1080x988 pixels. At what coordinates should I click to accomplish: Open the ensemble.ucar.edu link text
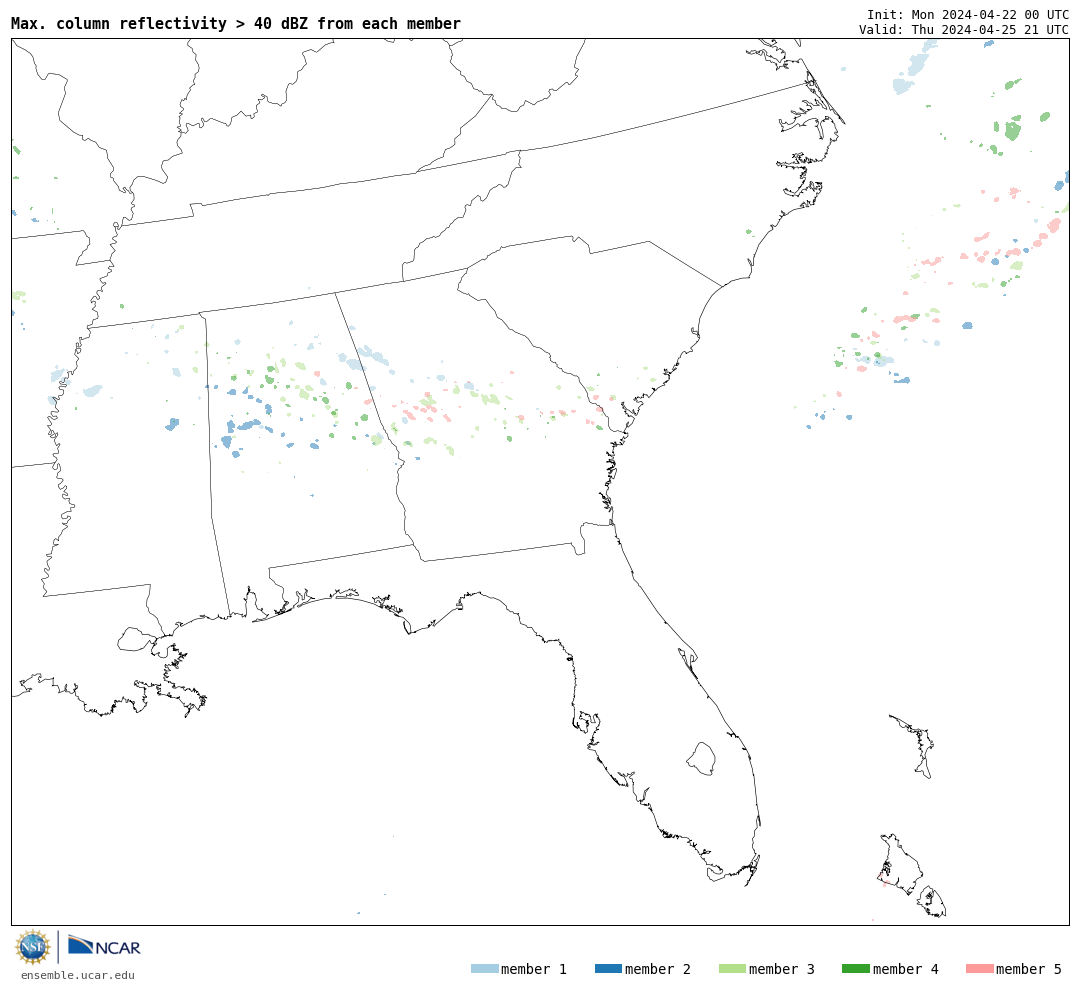(x=78, y=975)
